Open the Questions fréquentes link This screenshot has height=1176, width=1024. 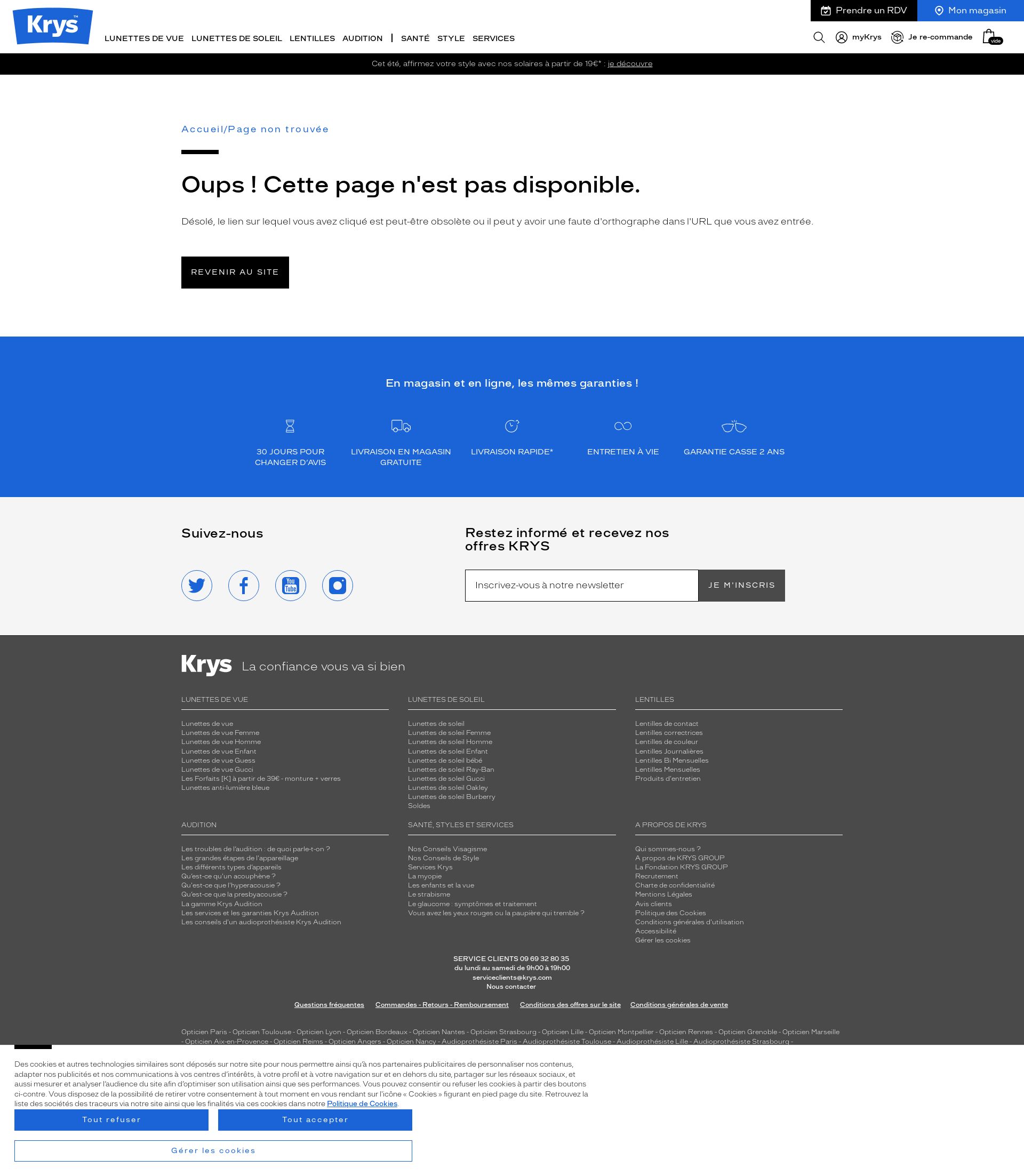click(329, 1005)
